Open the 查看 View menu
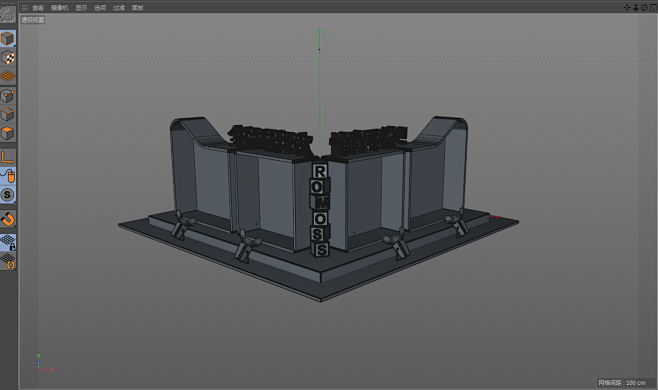The width and height of the screenshot is (658, 390). coord(38,8)
